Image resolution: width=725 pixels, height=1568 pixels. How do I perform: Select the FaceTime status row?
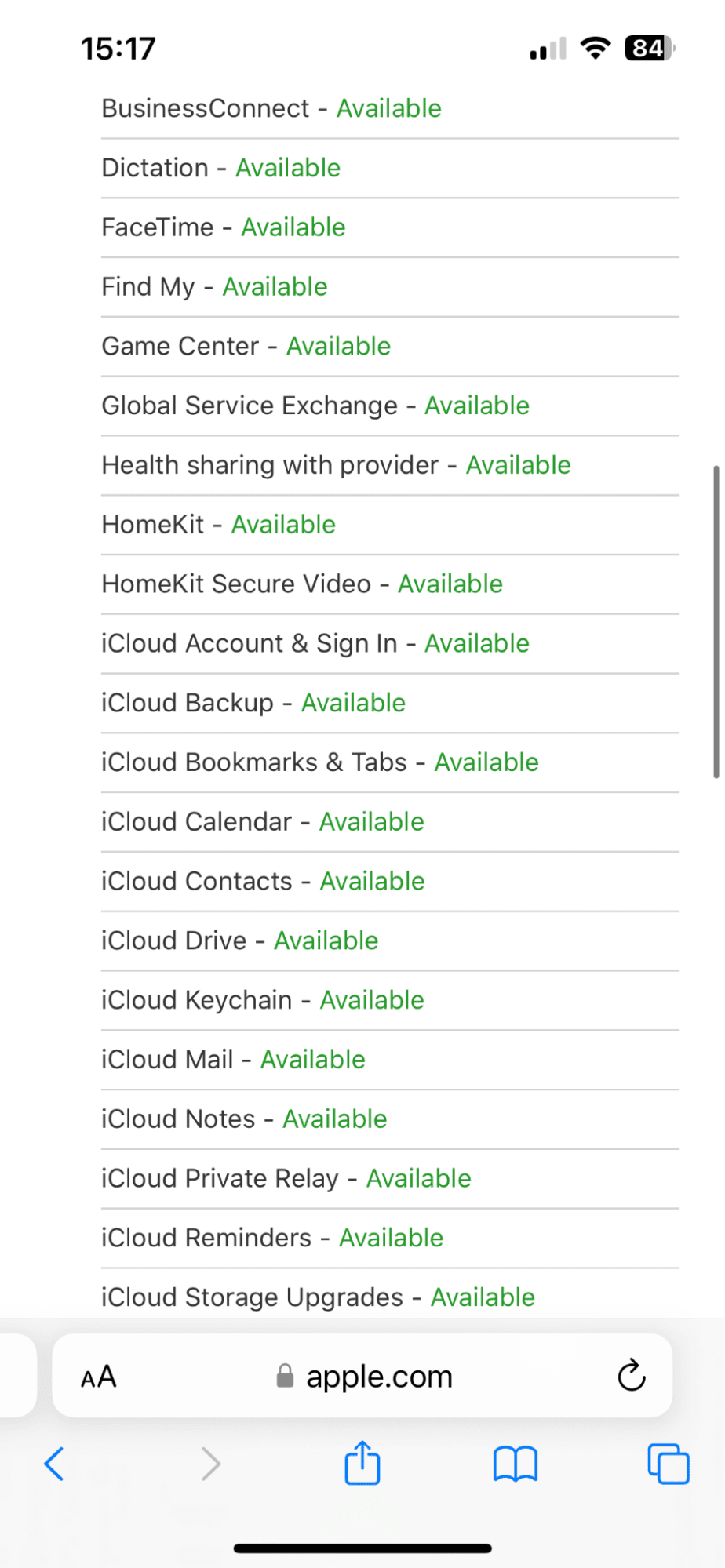coord(224,227)
